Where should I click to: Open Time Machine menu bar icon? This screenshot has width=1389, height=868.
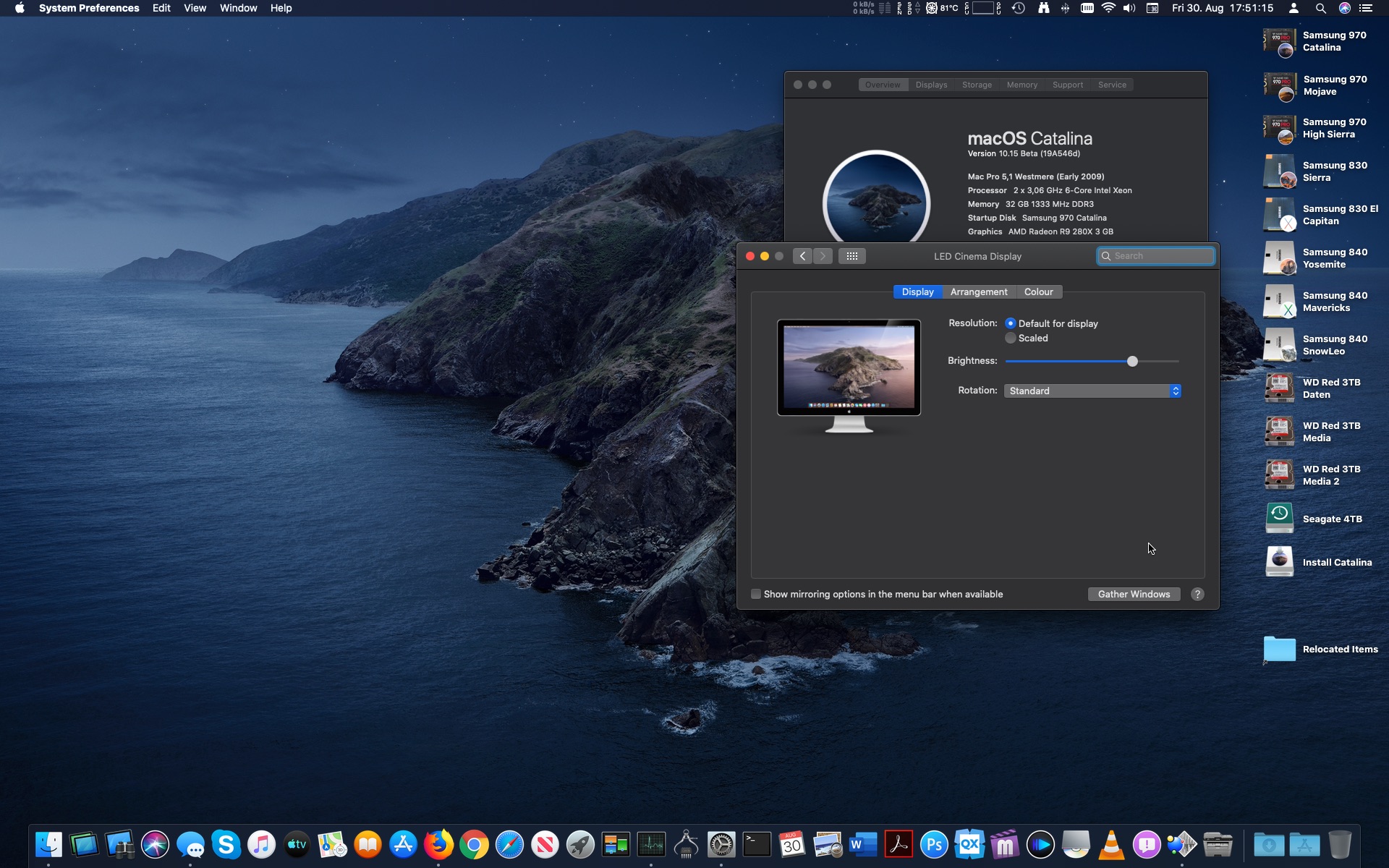[1019, 8]
